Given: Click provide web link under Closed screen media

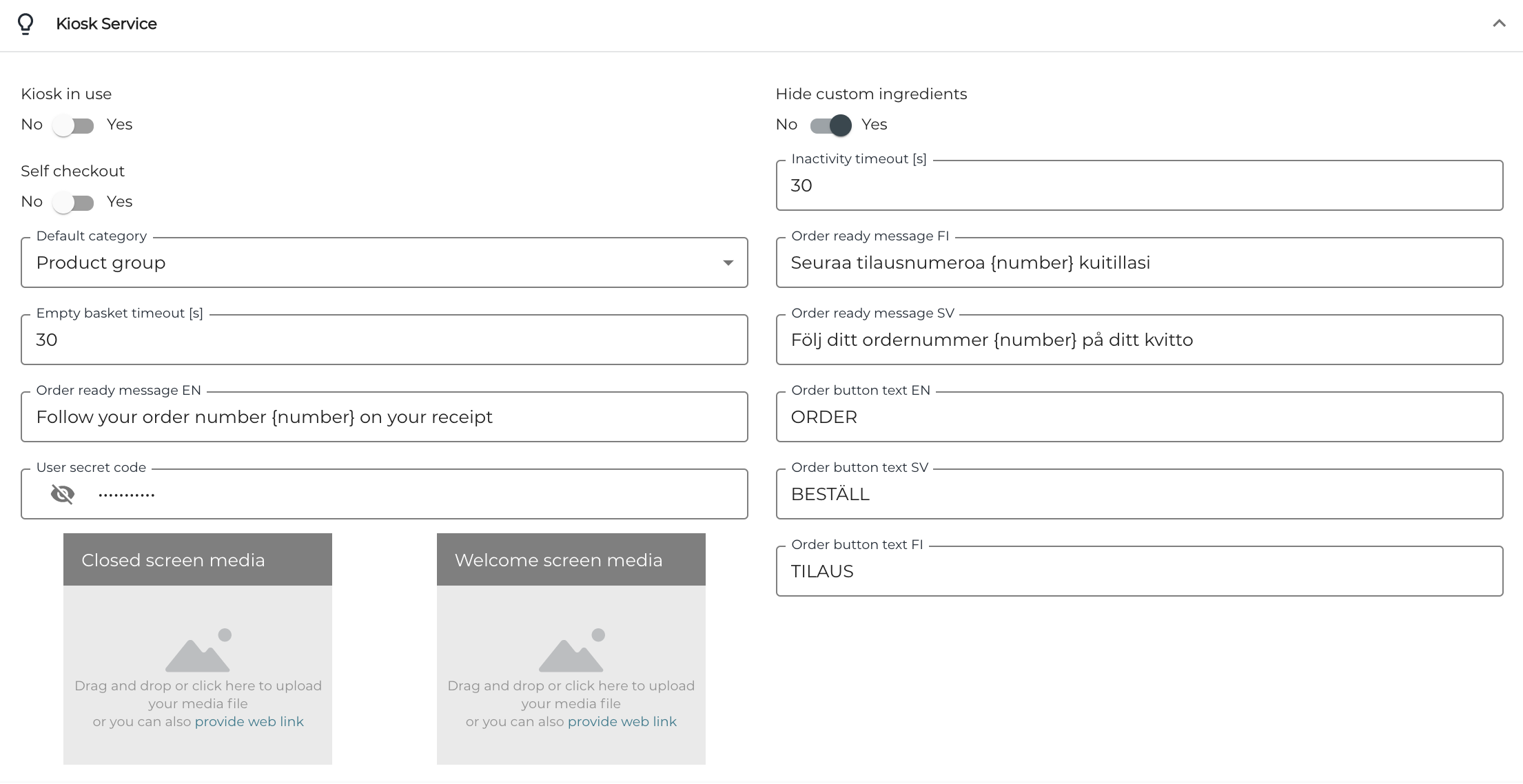Looking at the screenshot, I should [249, 721].
